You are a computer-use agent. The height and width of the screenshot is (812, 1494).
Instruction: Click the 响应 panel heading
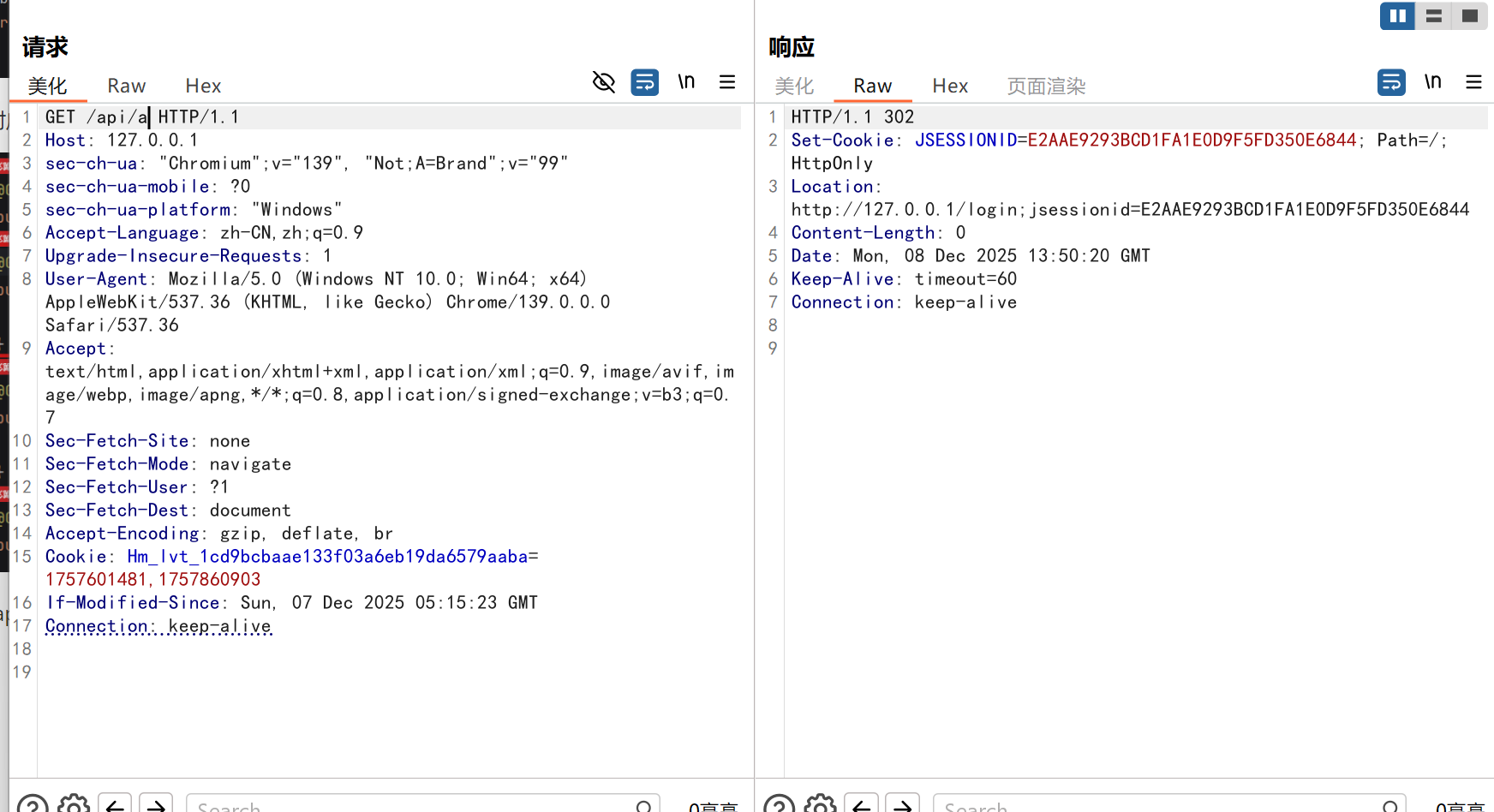tap(792, 47)
